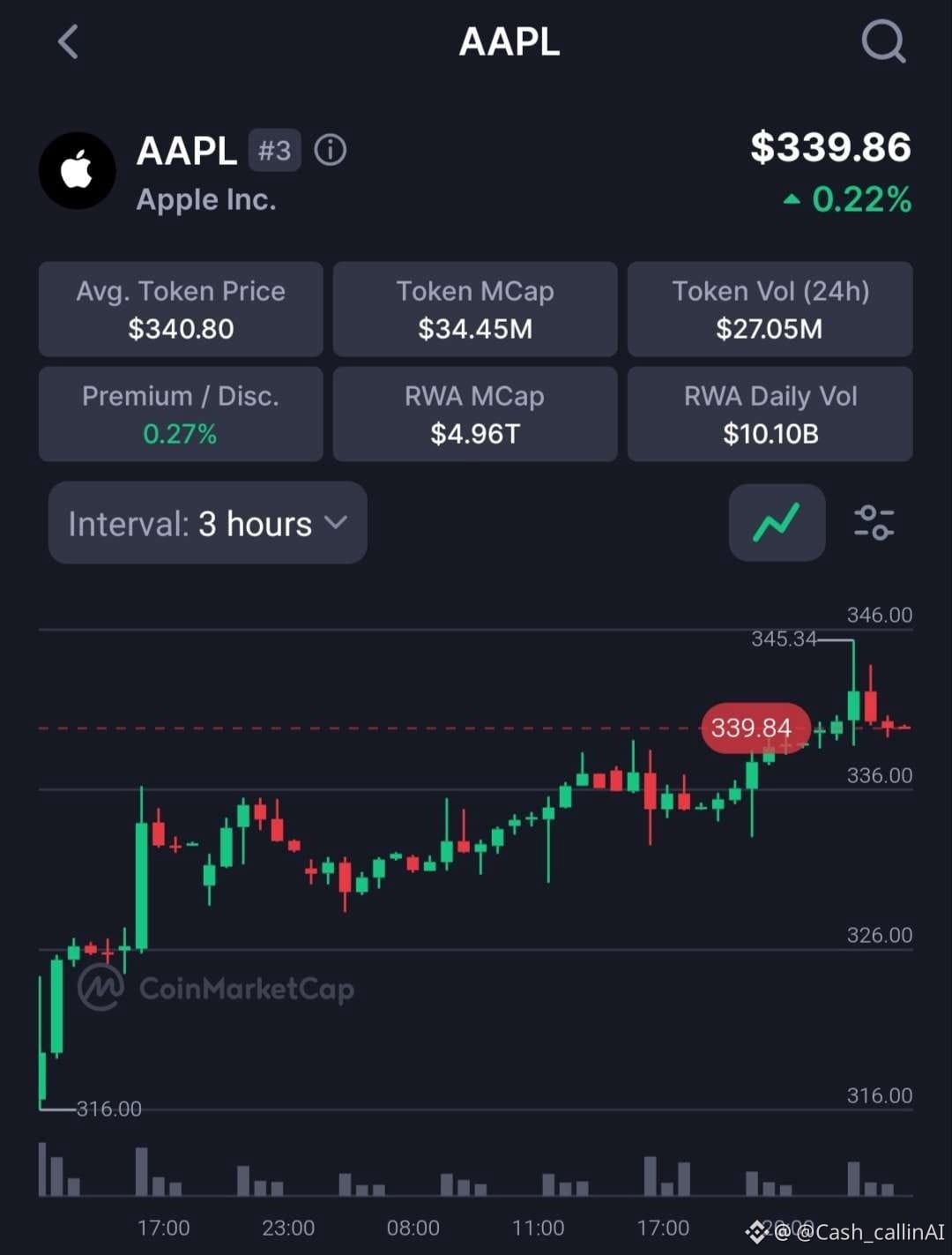Viewport: 952px width, 1255px height.
Task: Open the info circle icon
Action: click(331, 150)
